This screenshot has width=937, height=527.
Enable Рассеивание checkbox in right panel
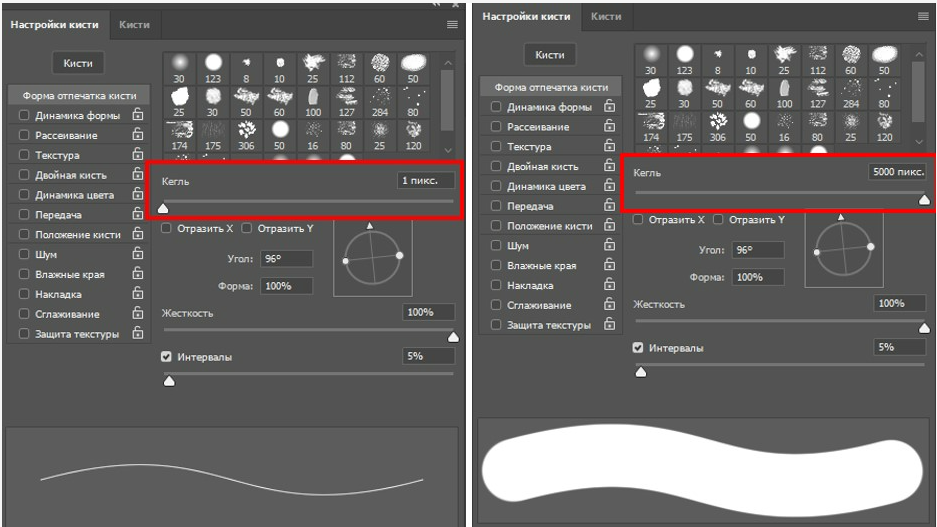click(x=495, y=126)
